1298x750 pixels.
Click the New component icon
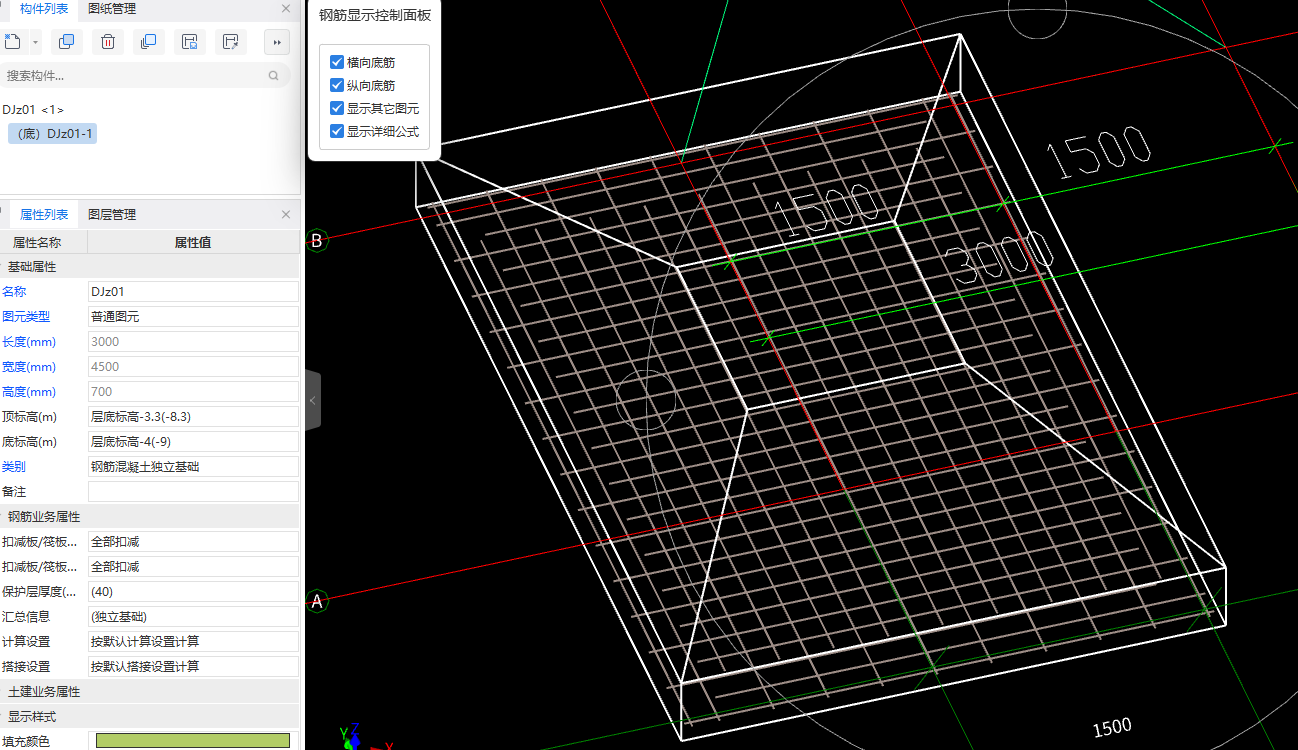pyautogui.click(x=12, y=41)
